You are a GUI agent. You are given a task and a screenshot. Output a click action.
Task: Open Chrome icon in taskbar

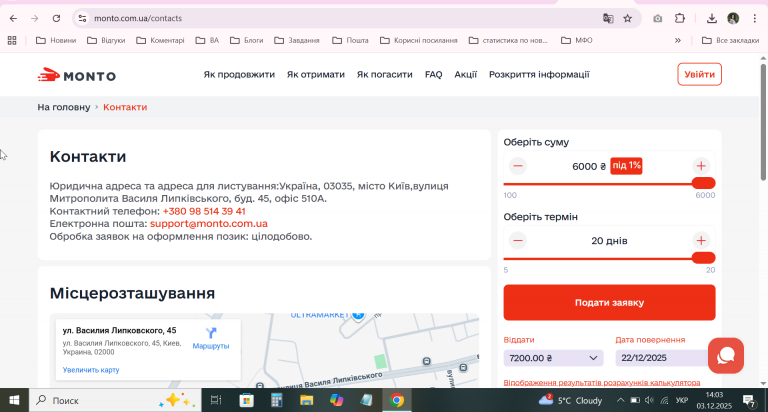(397, 400)
